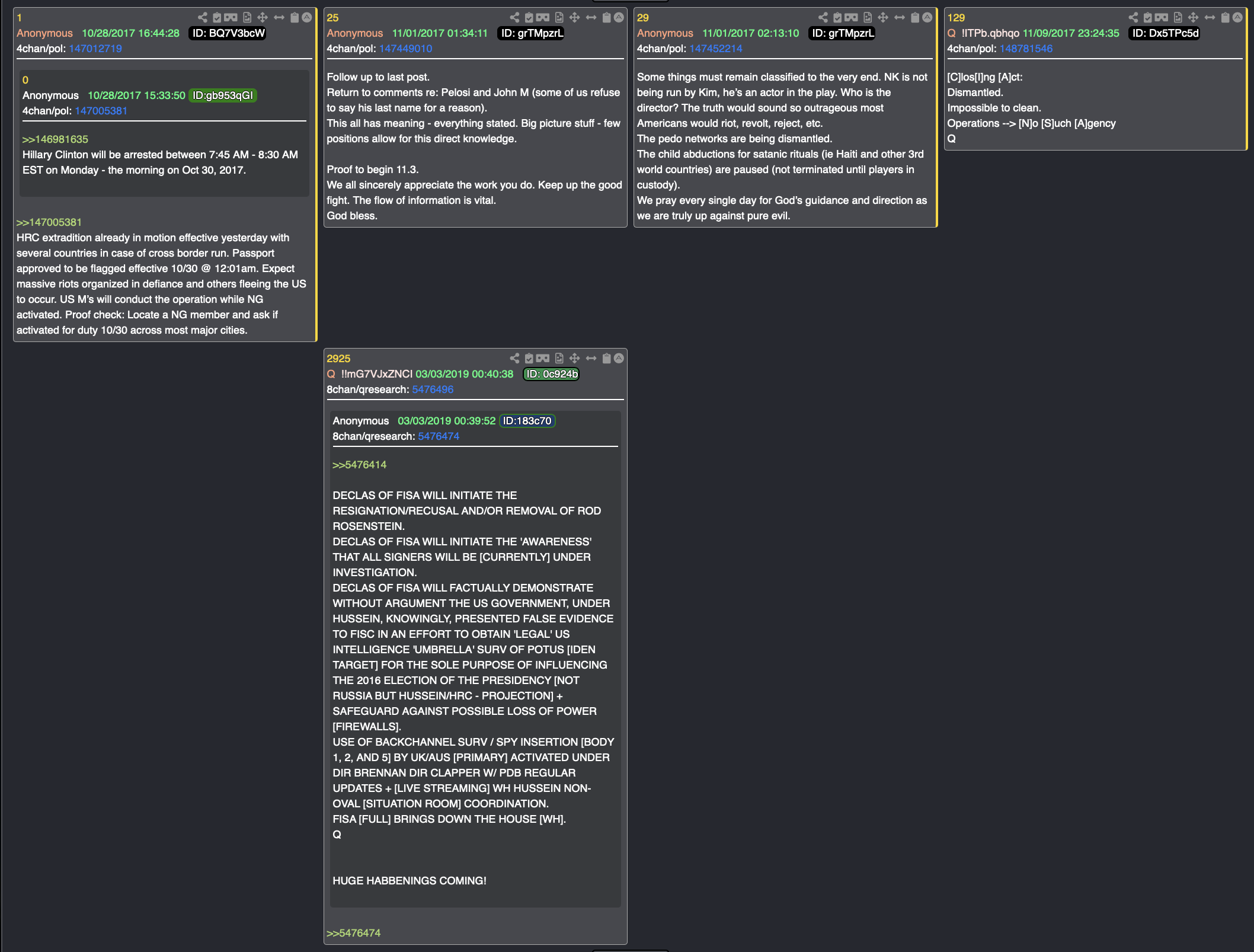Click the ID:gb953qGl green badge
1254x952 pixels.
pyautogui.click(x=223, y=95)
